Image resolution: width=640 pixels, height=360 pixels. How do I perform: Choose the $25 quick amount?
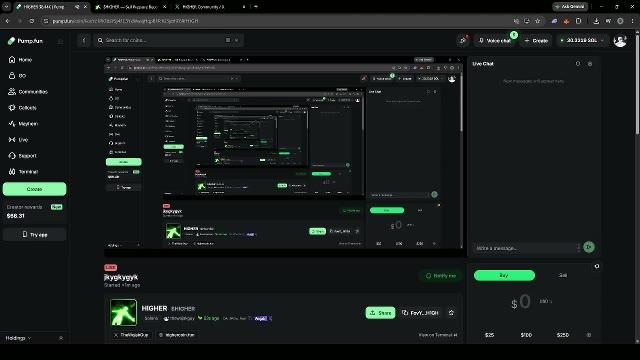(x=489, y=335)
